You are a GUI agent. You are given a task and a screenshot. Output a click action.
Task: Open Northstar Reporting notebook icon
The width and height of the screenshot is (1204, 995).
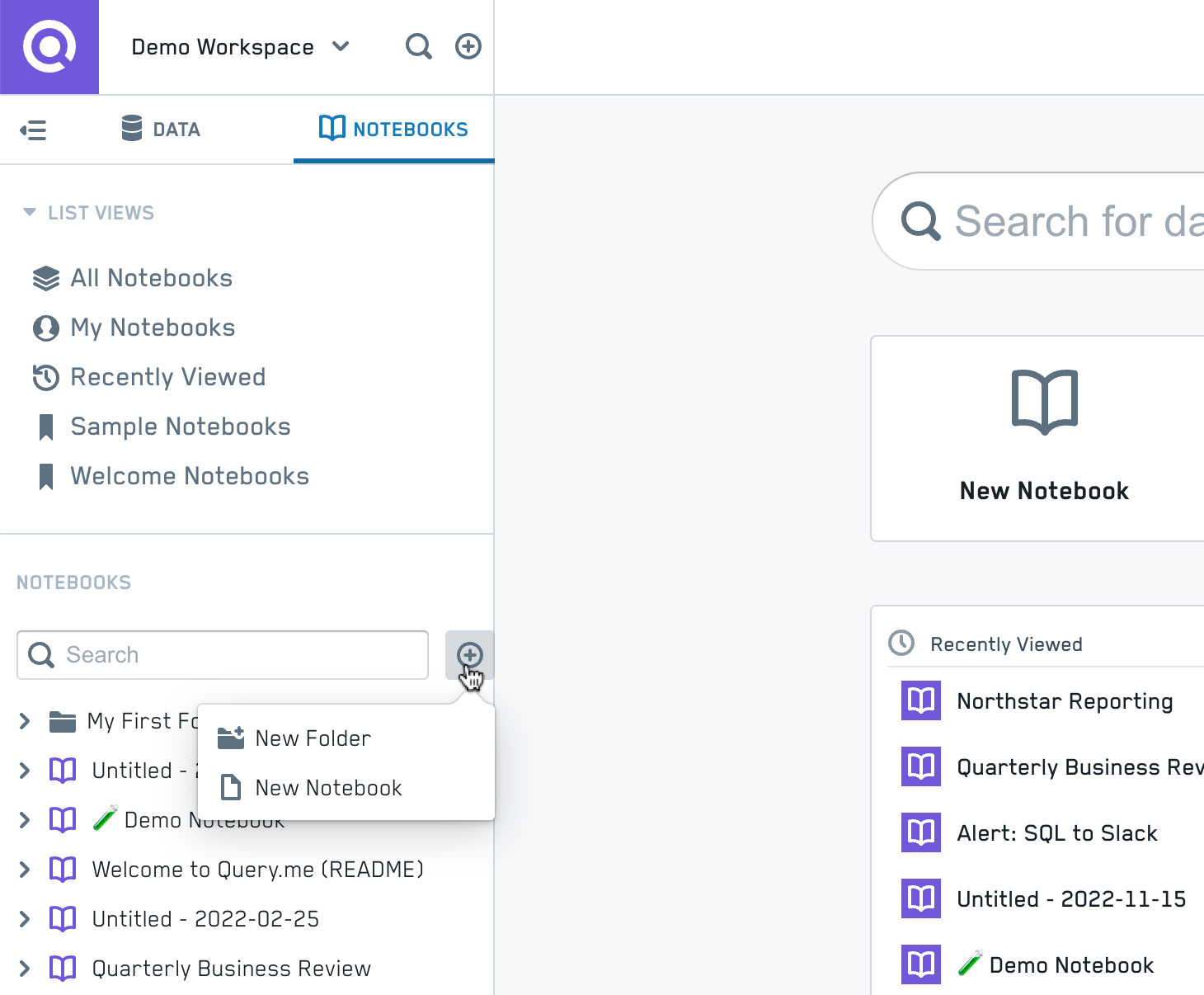(920, 701)
